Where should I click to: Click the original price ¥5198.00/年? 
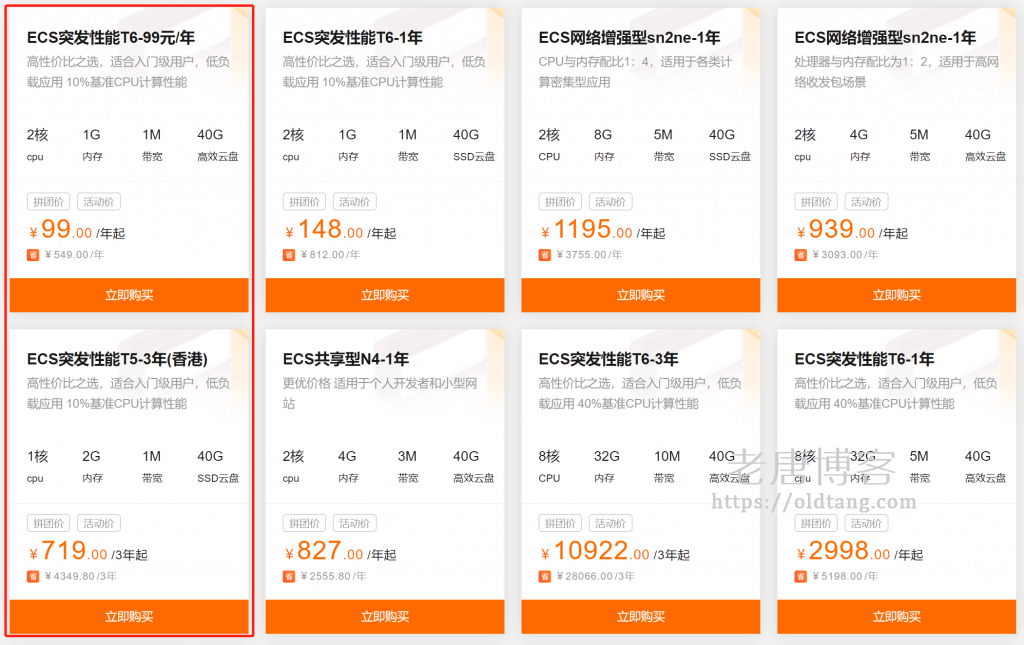pyautogui.click(x=845, y=576)
